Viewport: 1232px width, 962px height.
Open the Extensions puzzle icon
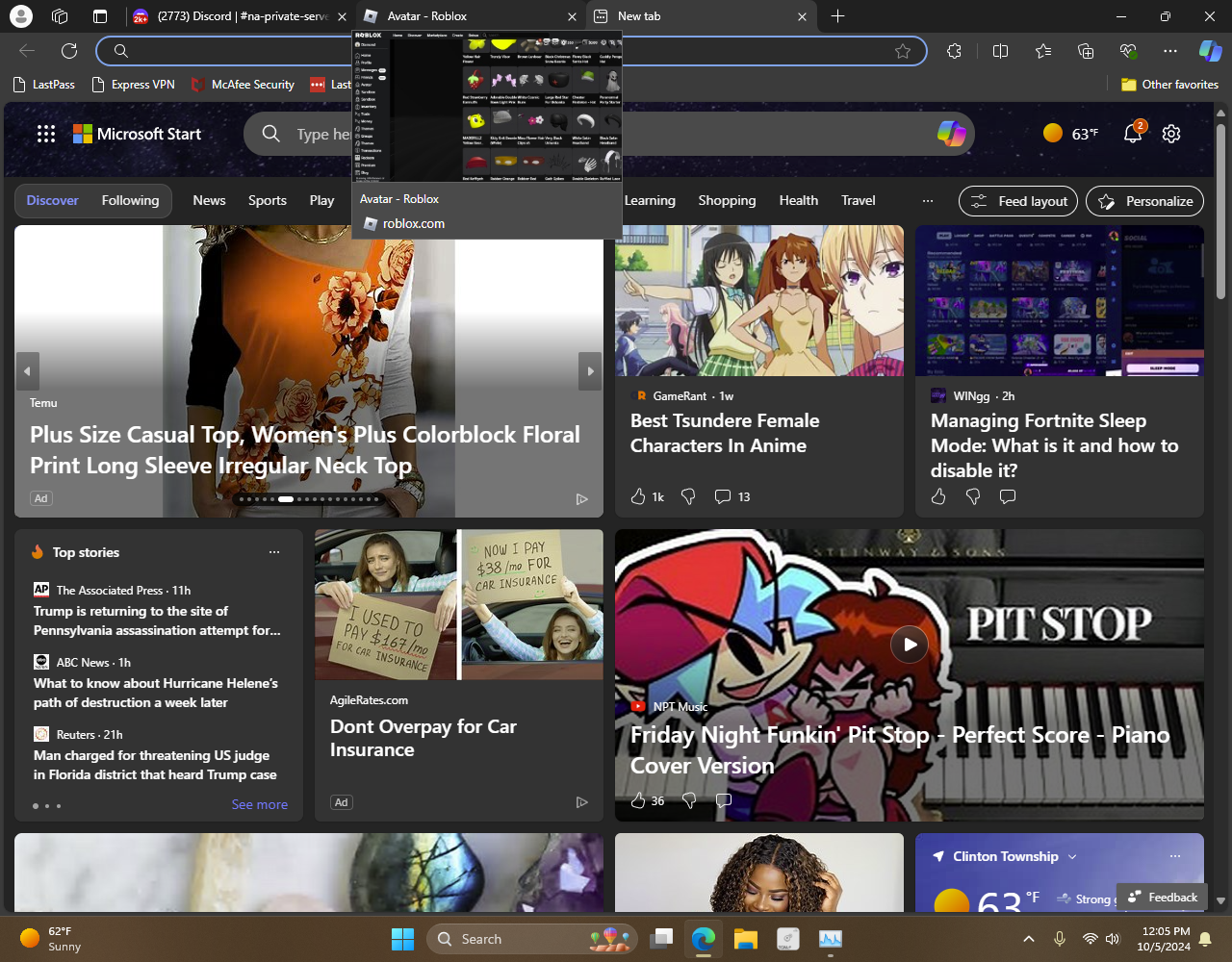(954, 51)
